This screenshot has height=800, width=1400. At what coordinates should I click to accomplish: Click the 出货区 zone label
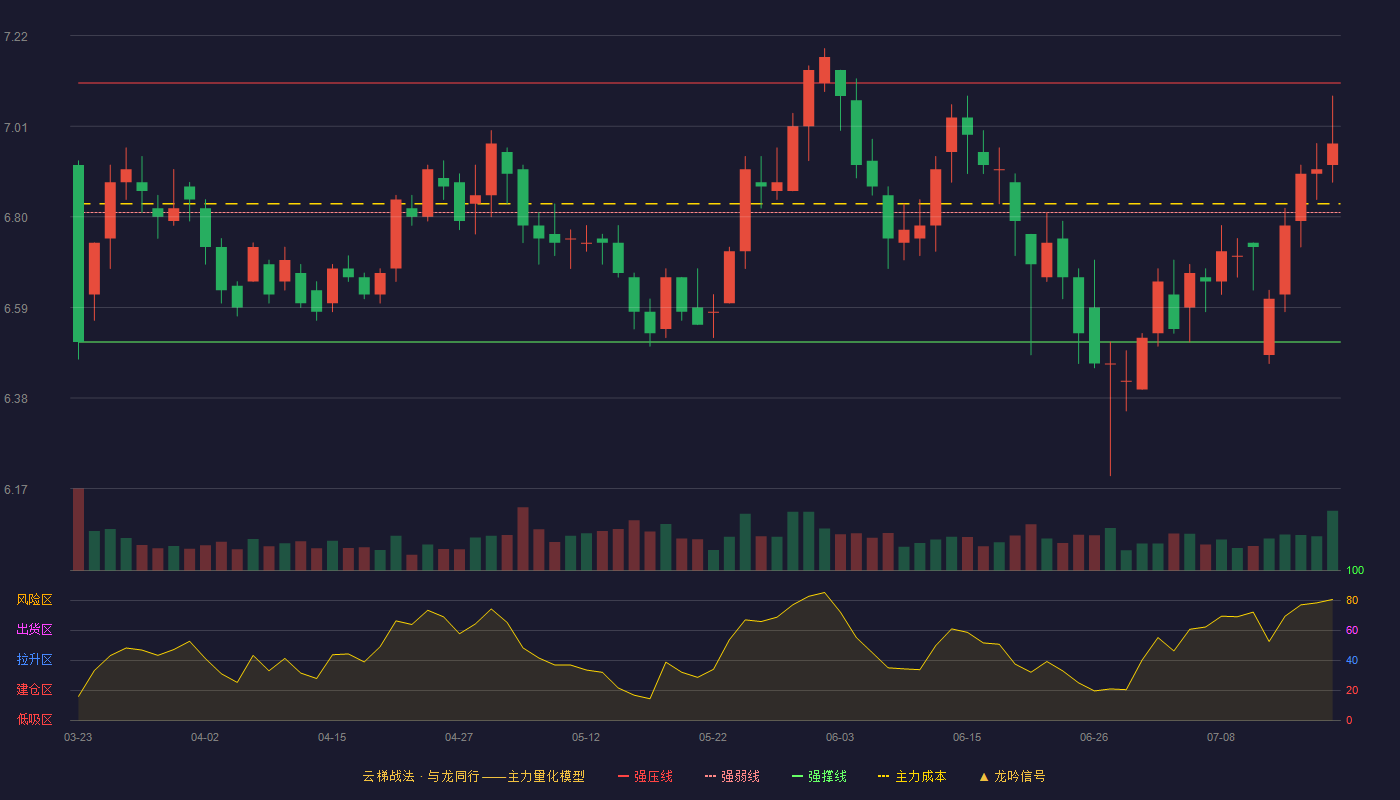pos(35,630)
